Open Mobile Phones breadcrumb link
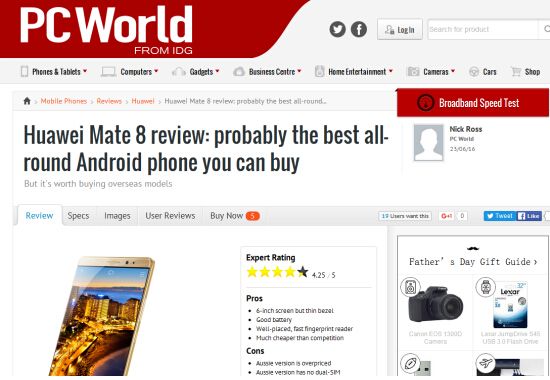The image size is (550, 380). pos(63,101)
